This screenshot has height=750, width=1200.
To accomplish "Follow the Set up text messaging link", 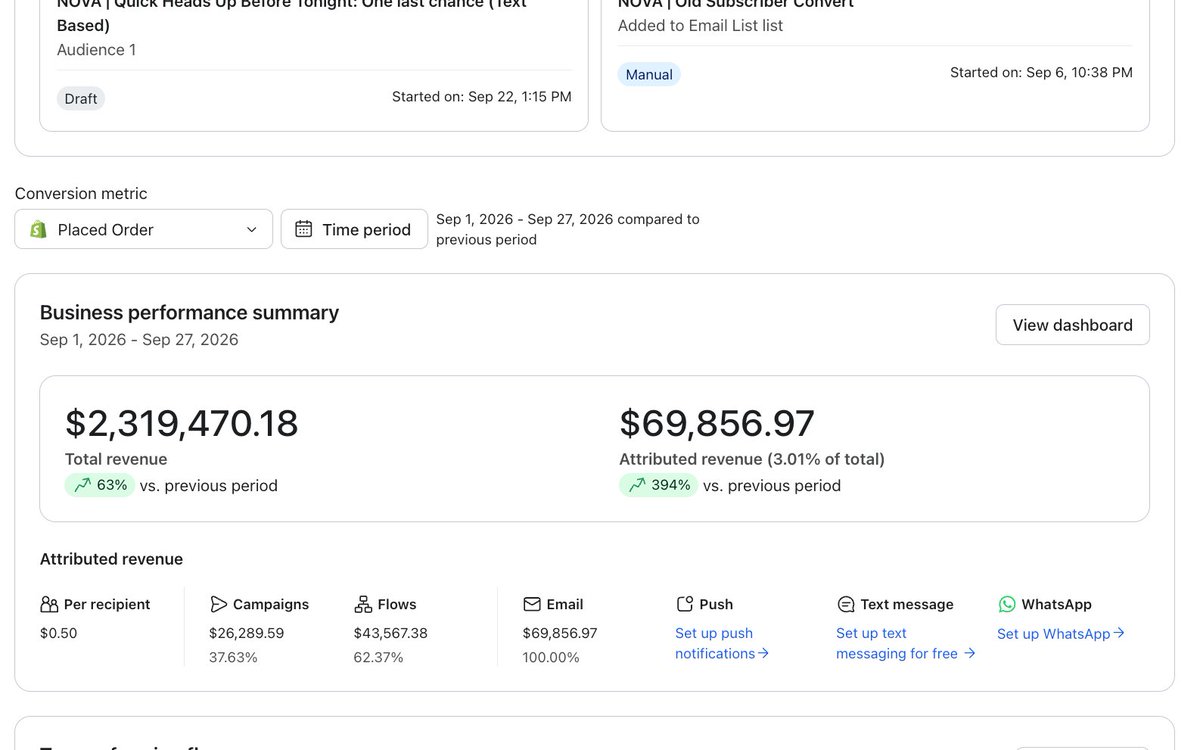I will point(906,643).
